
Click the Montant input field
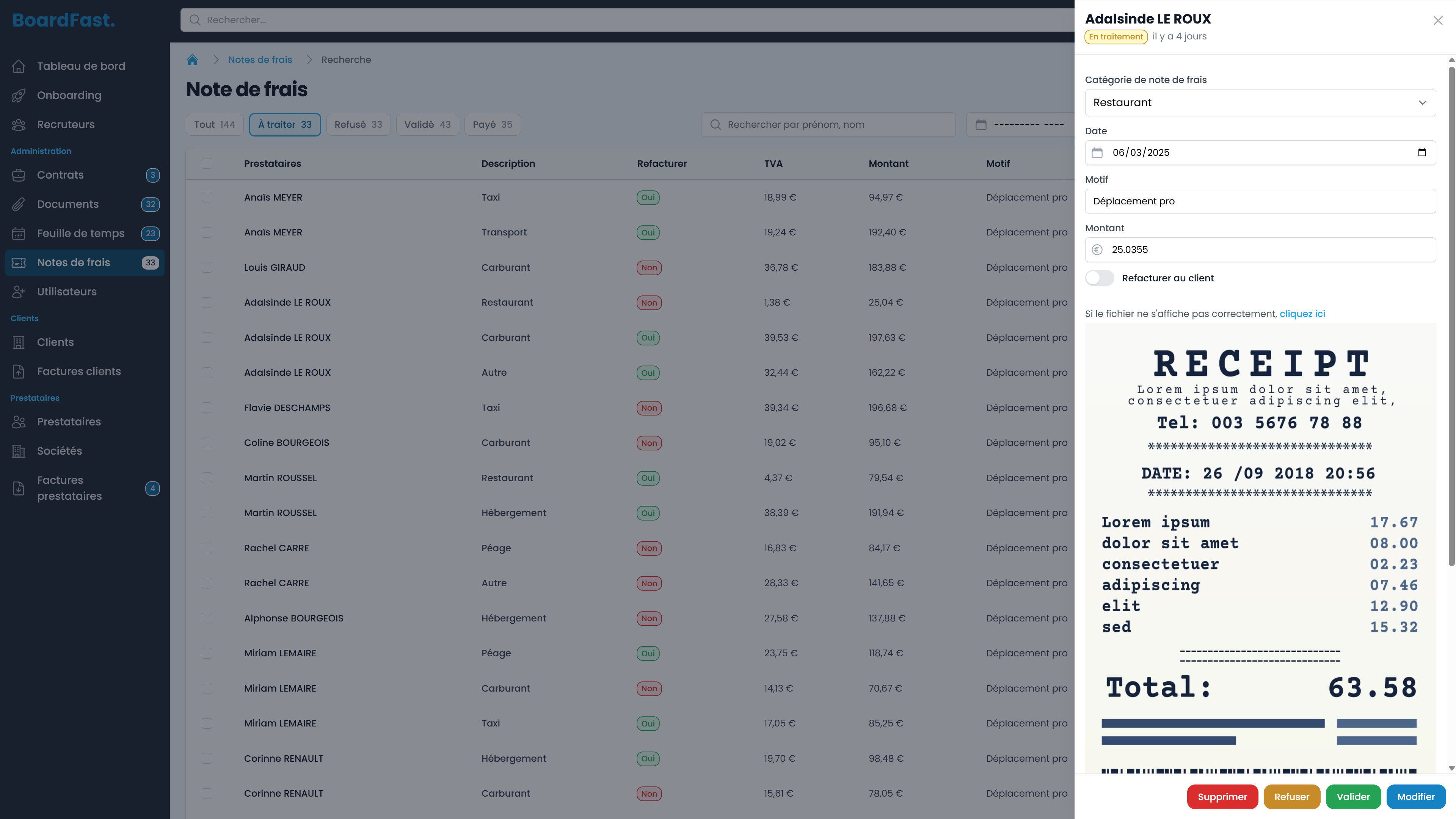click(x=1260, y=250)
